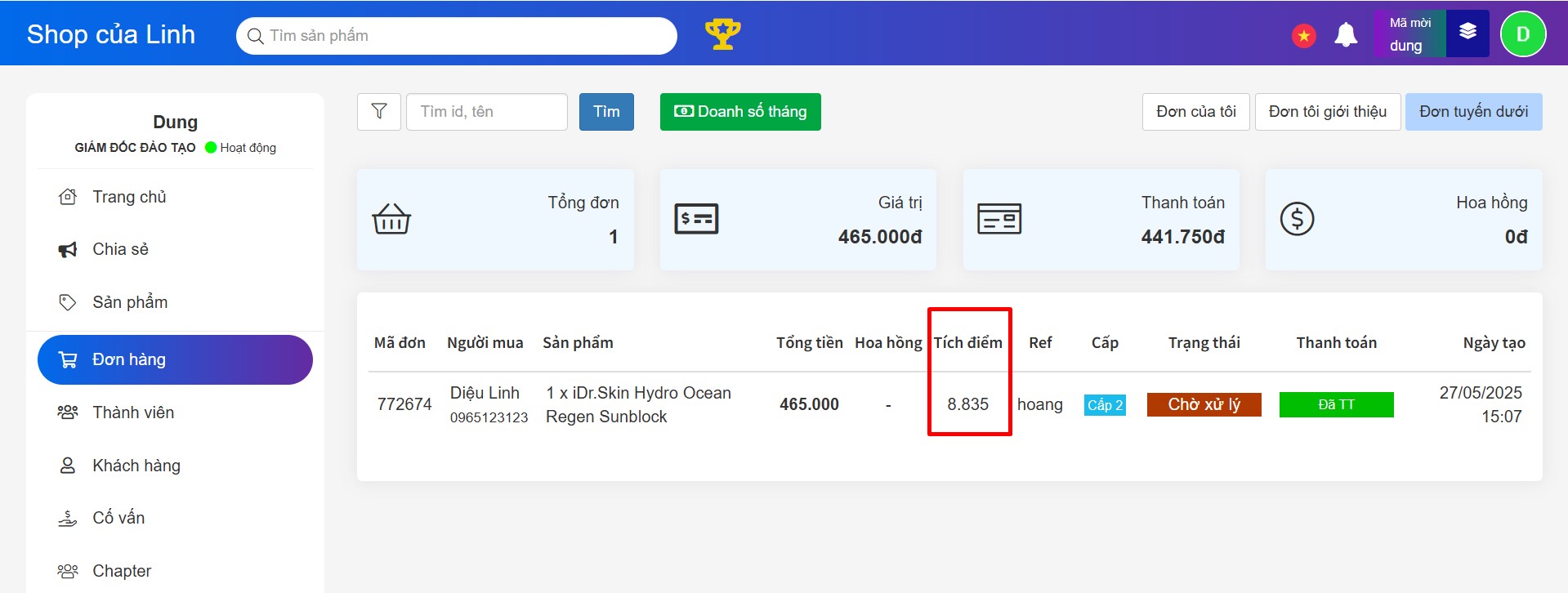Image resolution: width=1568 pixels, height=593 pixels.
Task: Open Sản phẩm sidebar menu
Action: click(x=175, y=302)
